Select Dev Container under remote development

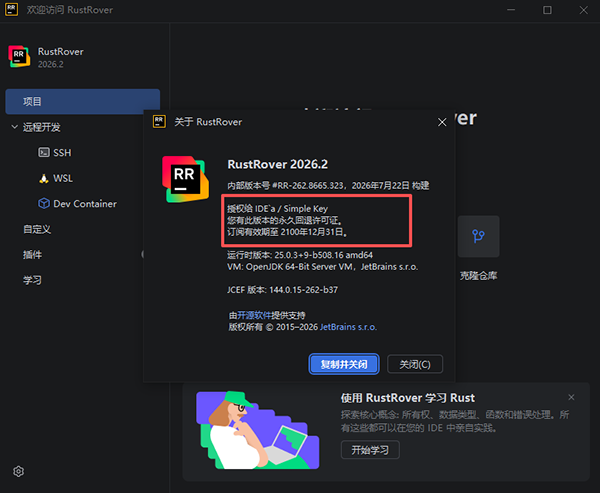click(x=85, y=204)
